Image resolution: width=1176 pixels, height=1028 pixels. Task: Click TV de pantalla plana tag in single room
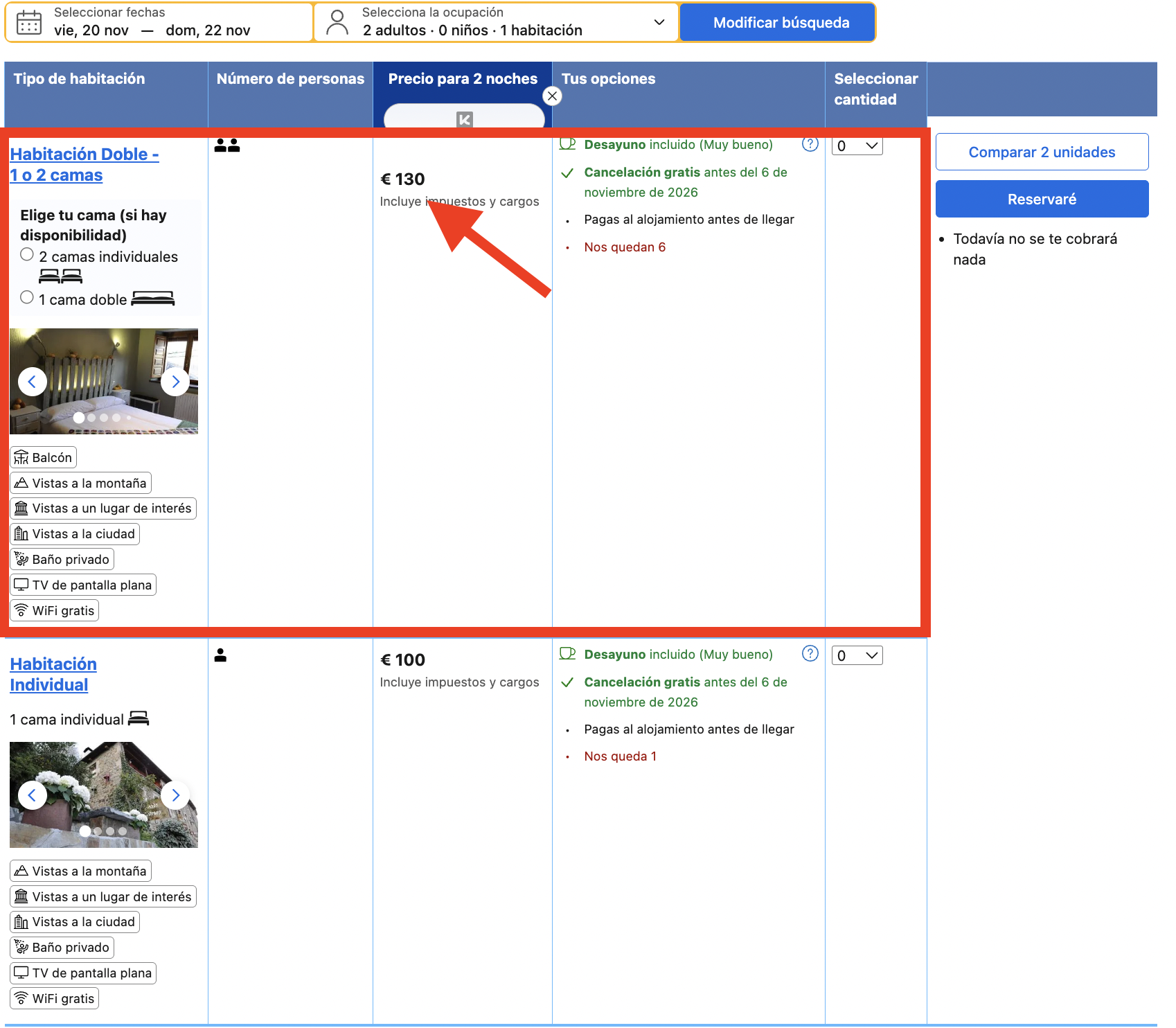point(83,973)
